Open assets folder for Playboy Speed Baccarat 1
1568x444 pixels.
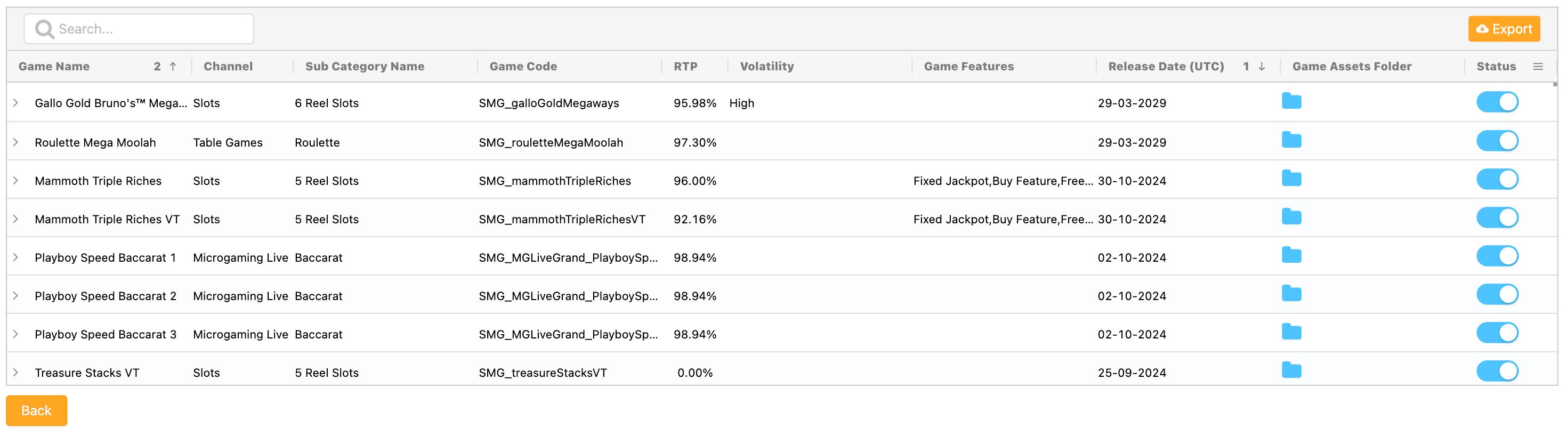1291,255
